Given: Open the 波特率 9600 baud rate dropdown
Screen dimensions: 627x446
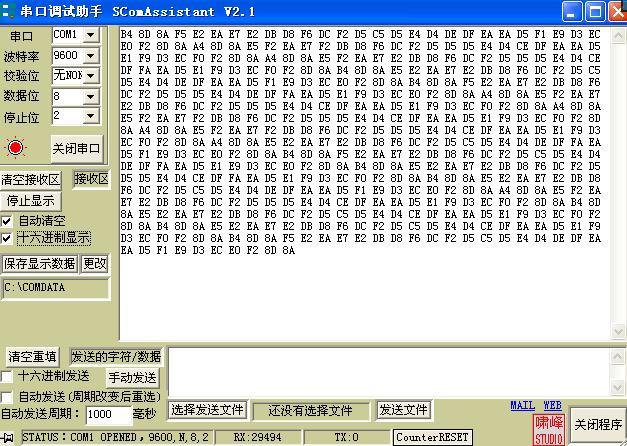Looking at the screenshot, I should 91,55.
